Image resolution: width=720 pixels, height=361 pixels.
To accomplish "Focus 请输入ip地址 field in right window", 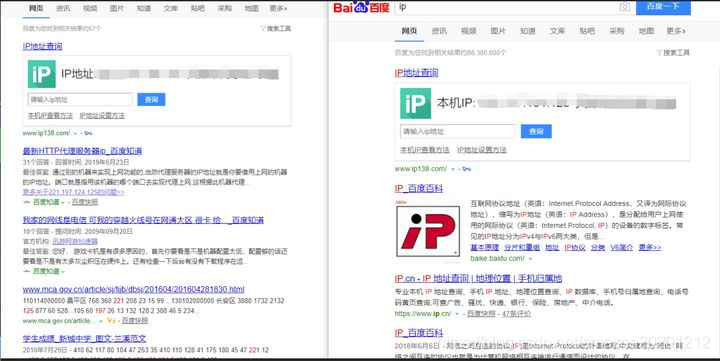I will pyautogui.click(x=457, y=131).
